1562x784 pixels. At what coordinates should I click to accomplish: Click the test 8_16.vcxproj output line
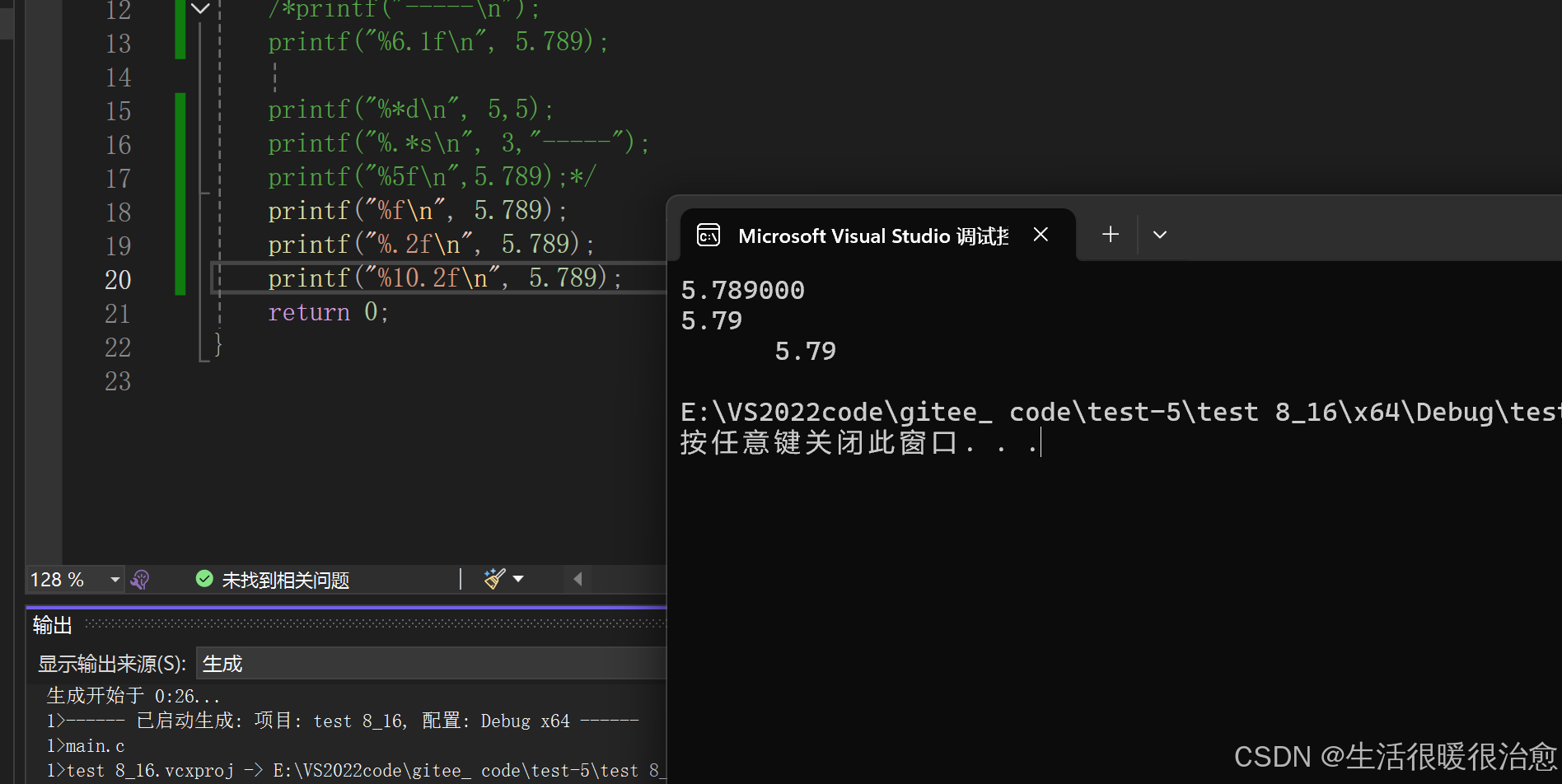coord(356,771)
